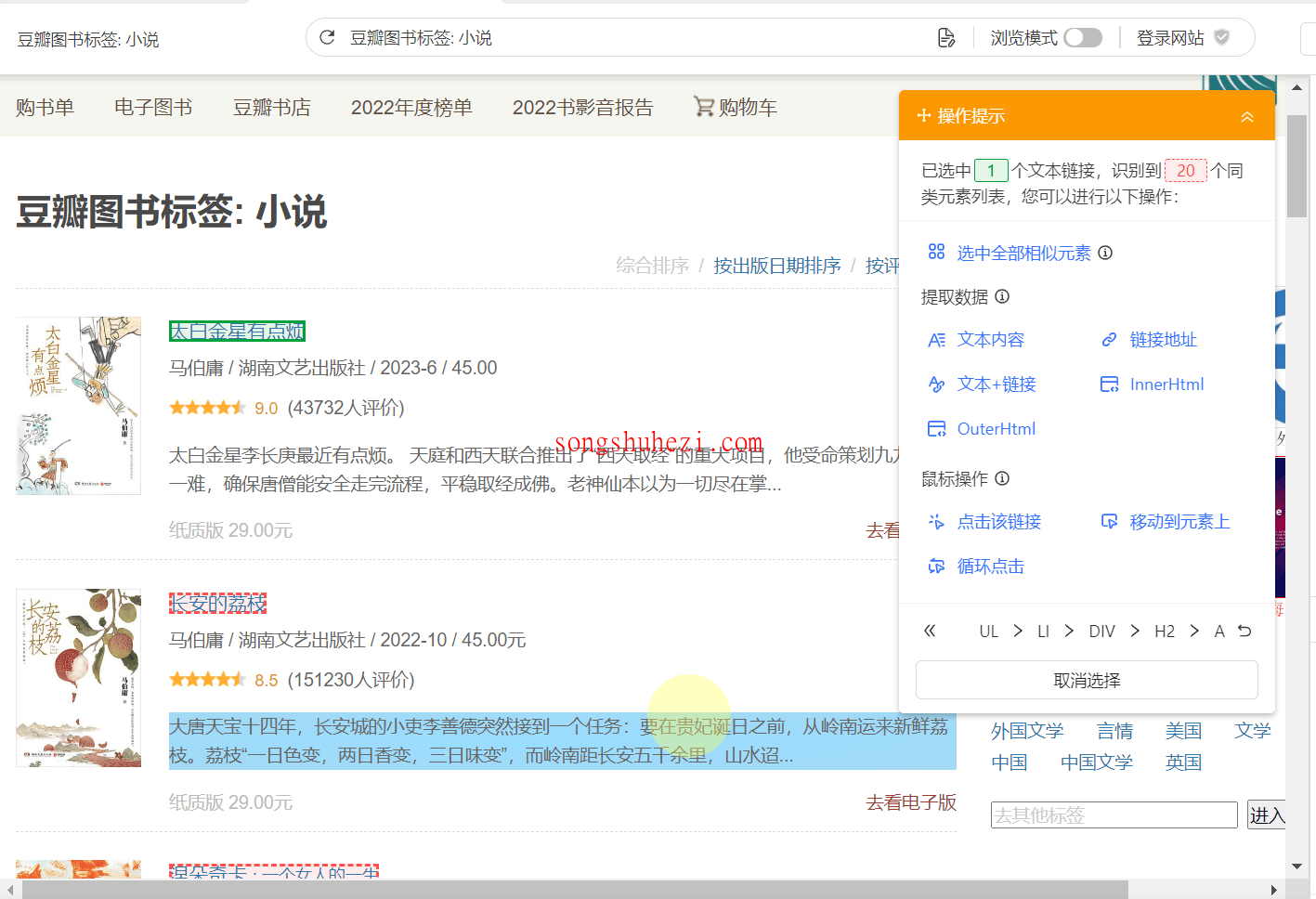1316x899 pixels.
Task: Click the 151230人评价 rating count
Action: point(351,680)
